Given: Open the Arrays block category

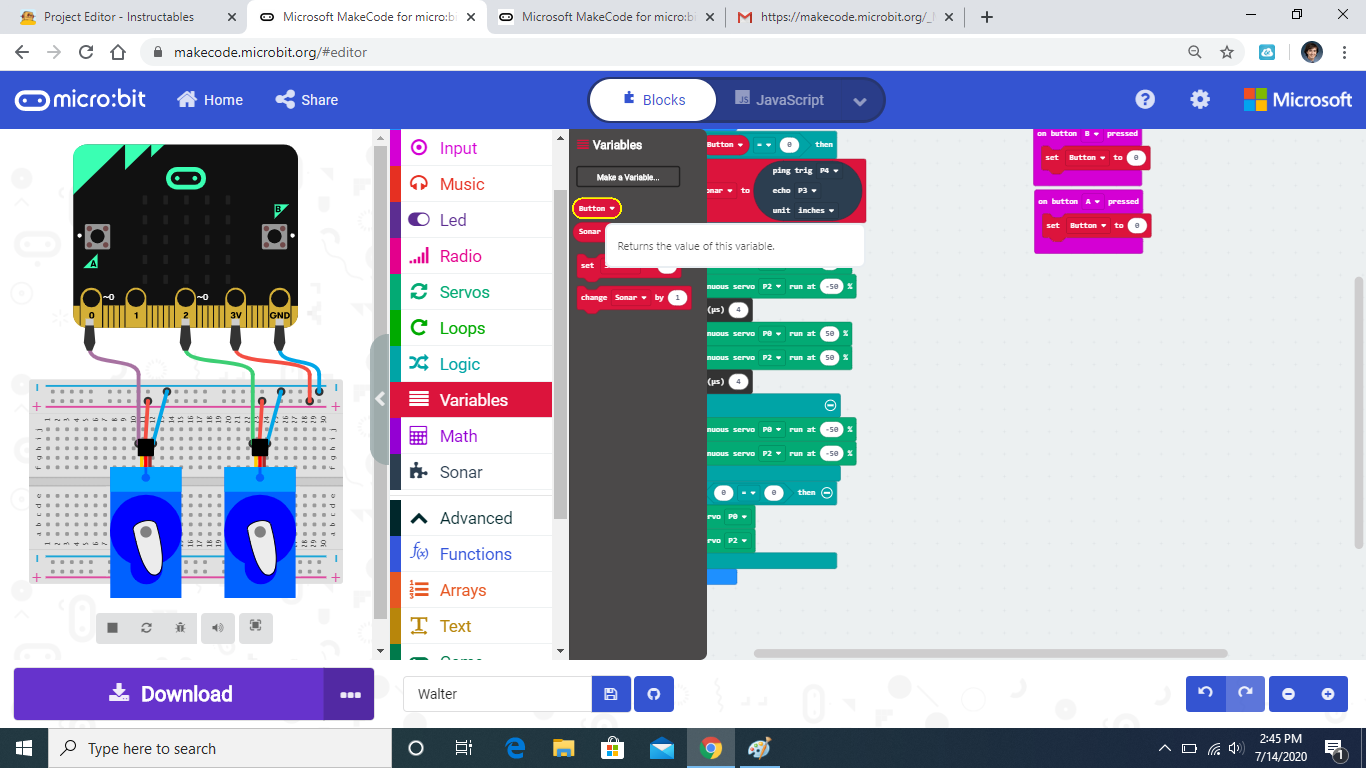Looking at the screenshot, I should point(470,590).
